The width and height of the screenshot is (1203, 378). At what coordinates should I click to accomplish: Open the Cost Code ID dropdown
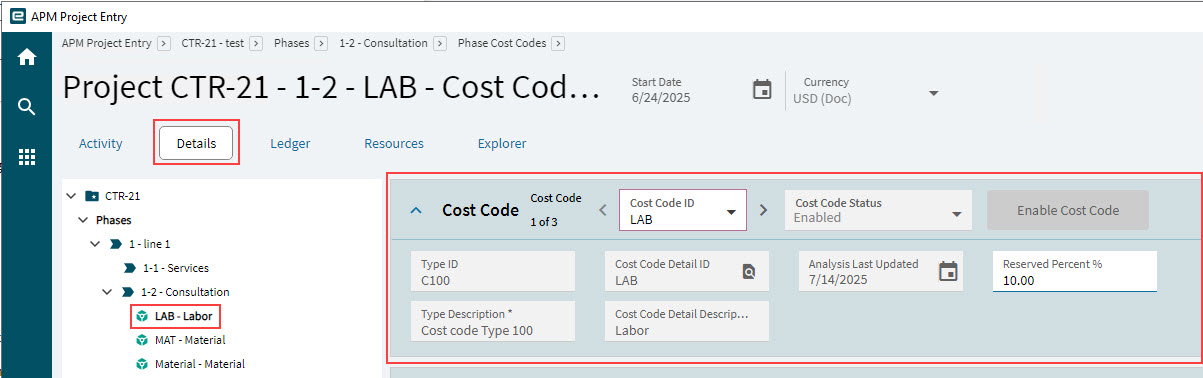point(731,212)
